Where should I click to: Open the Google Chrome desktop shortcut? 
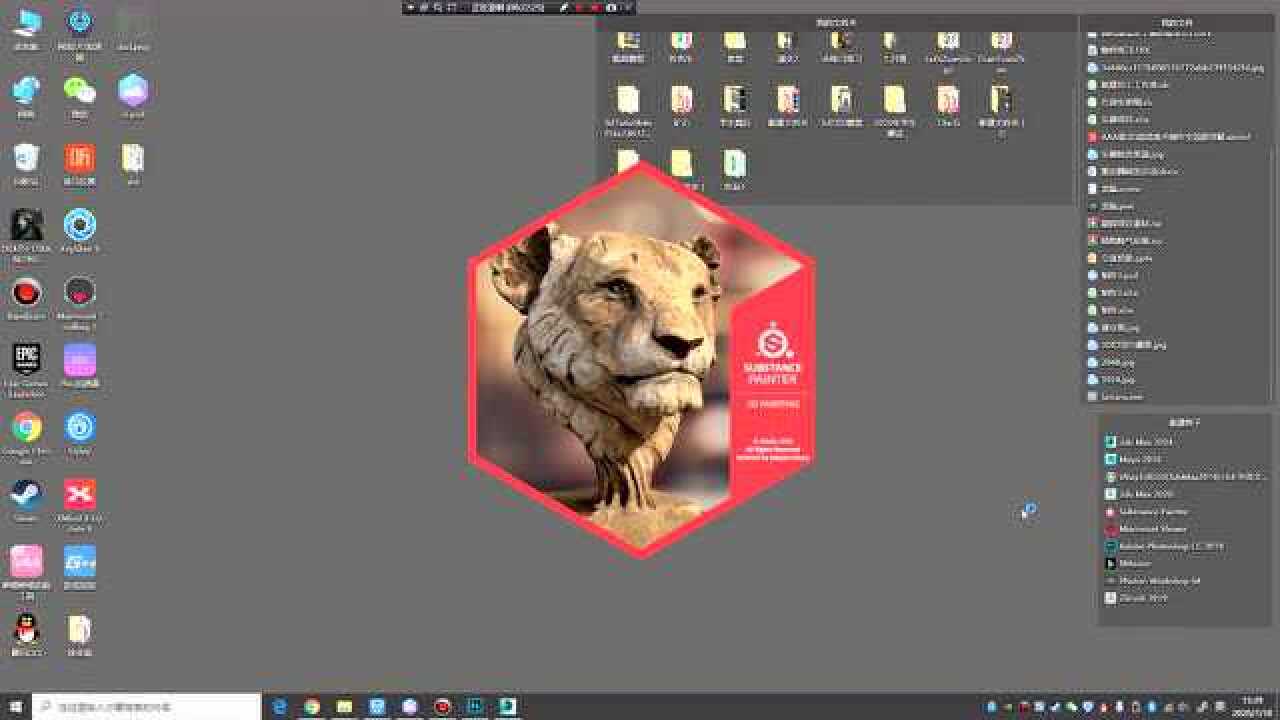(26, 436)
